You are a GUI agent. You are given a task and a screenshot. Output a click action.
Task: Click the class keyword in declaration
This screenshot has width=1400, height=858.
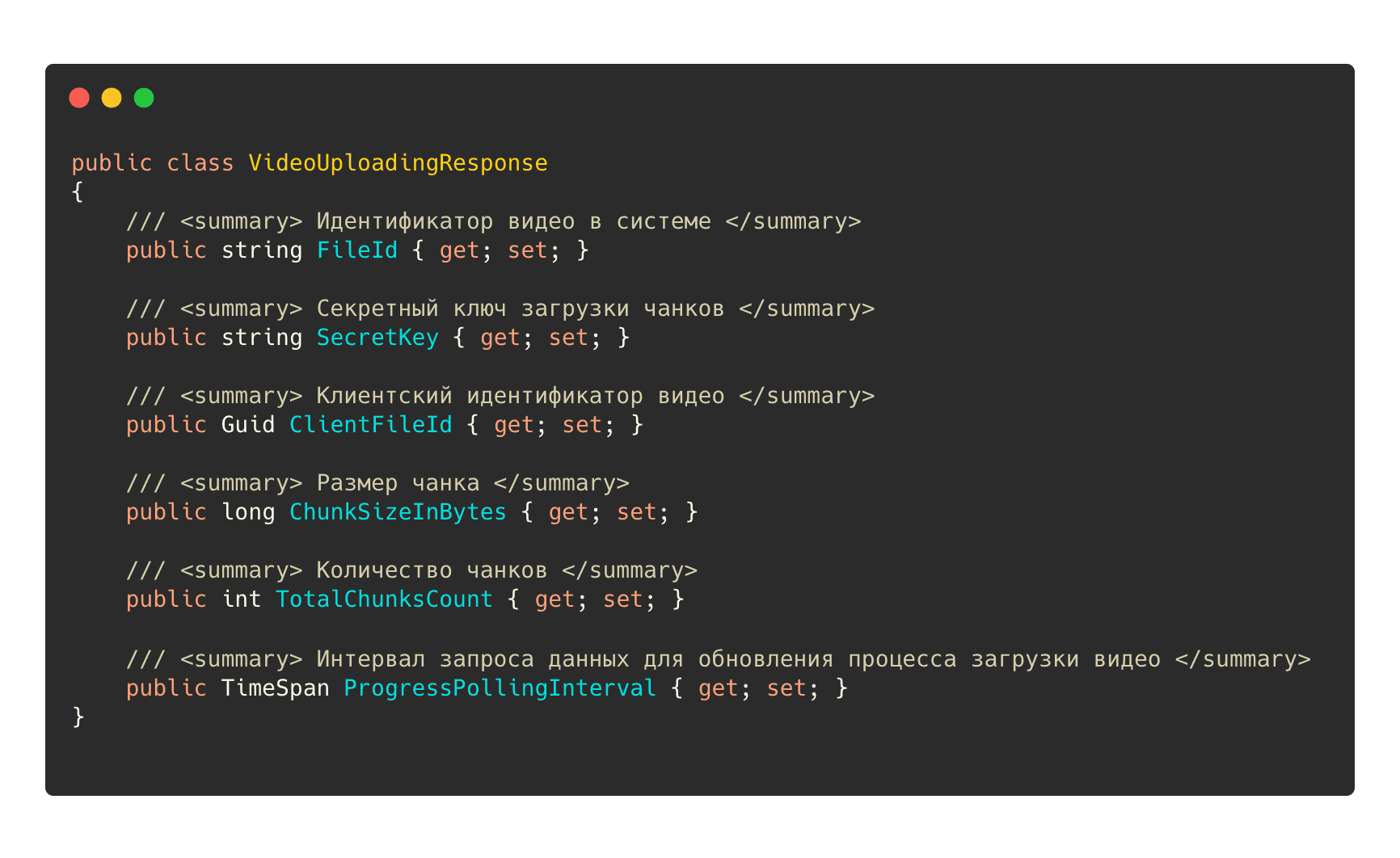click(x=200, y=163)
